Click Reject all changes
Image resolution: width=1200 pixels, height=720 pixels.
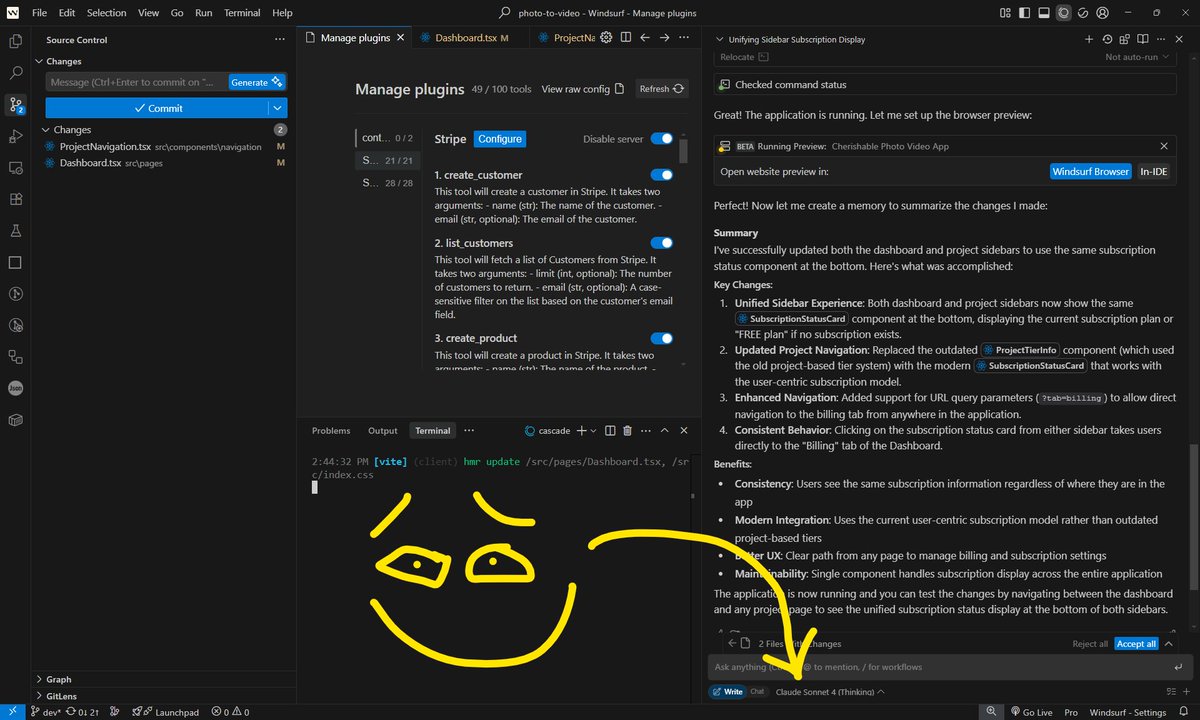pyautogui.click(x=1090, y=644)
